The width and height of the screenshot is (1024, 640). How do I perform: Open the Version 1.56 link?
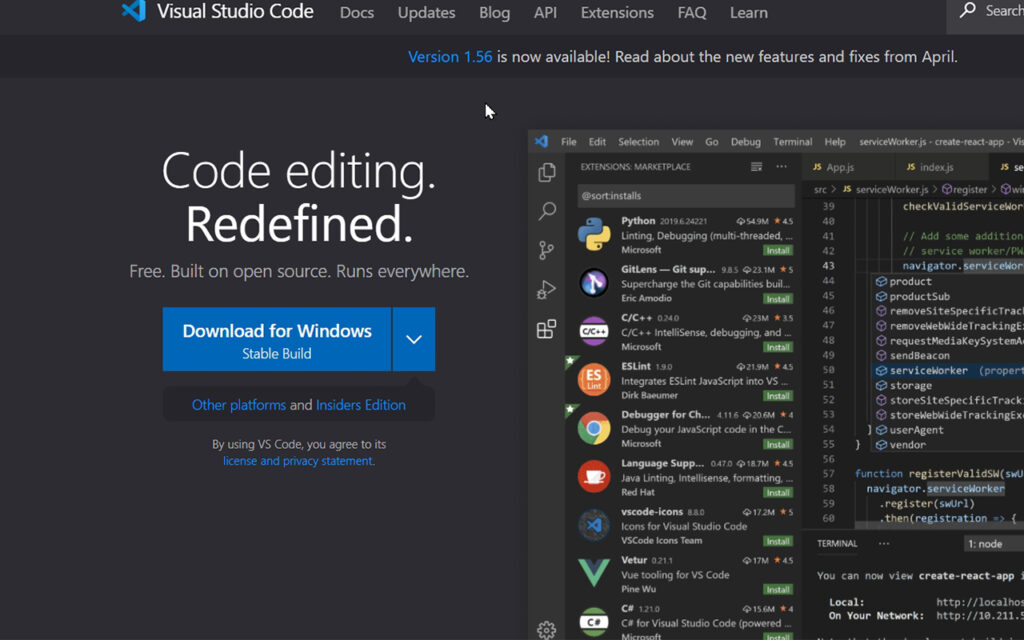pyautogui.click(x=450, y=57)
